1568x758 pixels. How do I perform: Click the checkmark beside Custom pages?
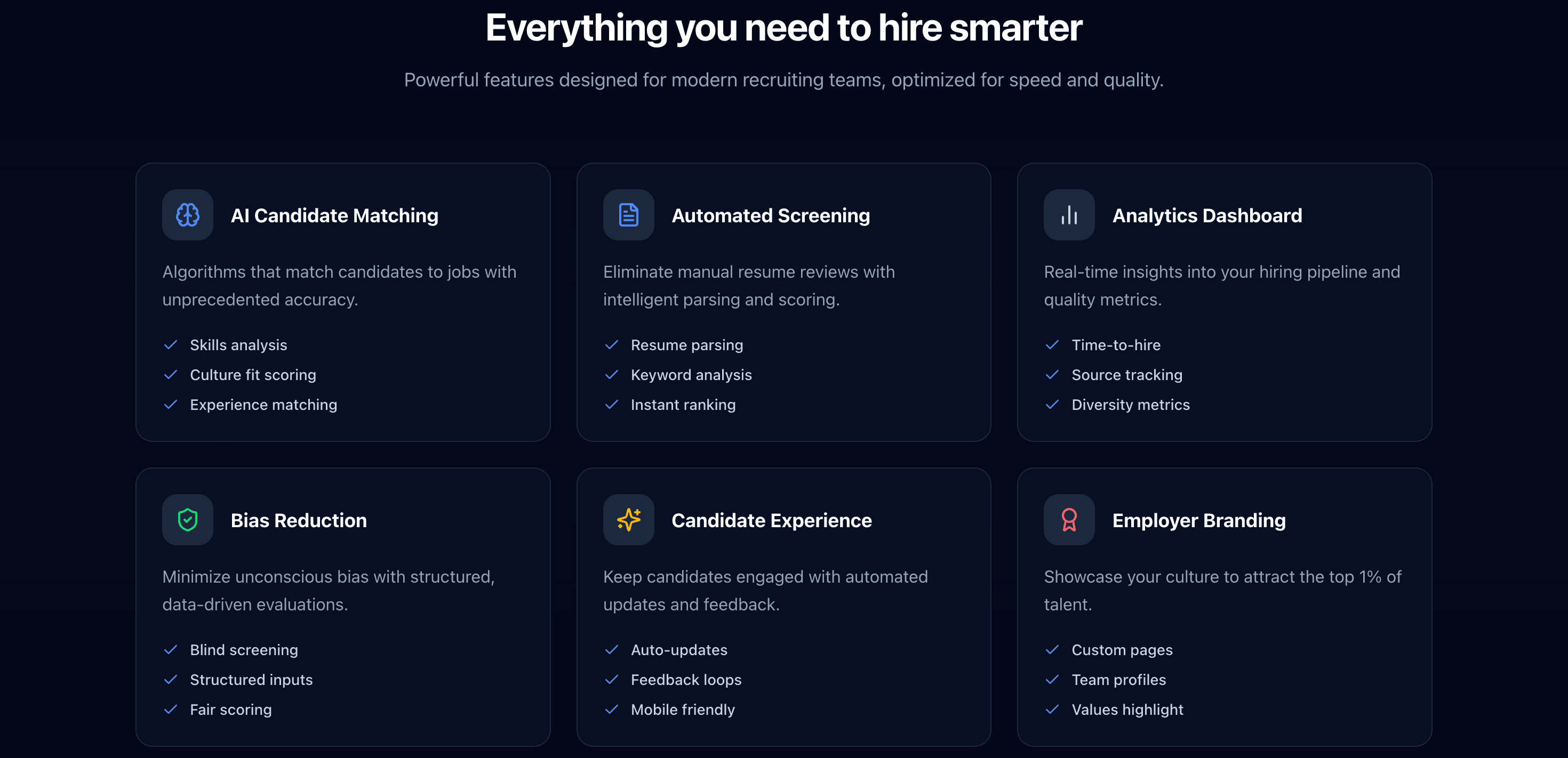1052,650
